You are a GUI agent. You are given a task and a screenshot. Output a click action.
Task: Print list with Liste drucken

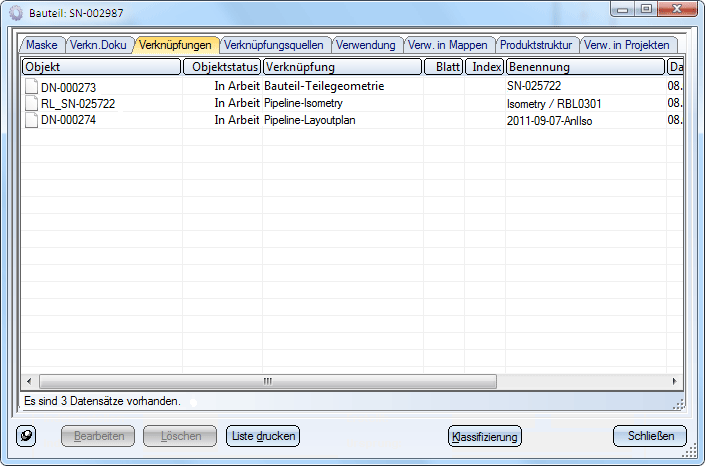point(263,436)
